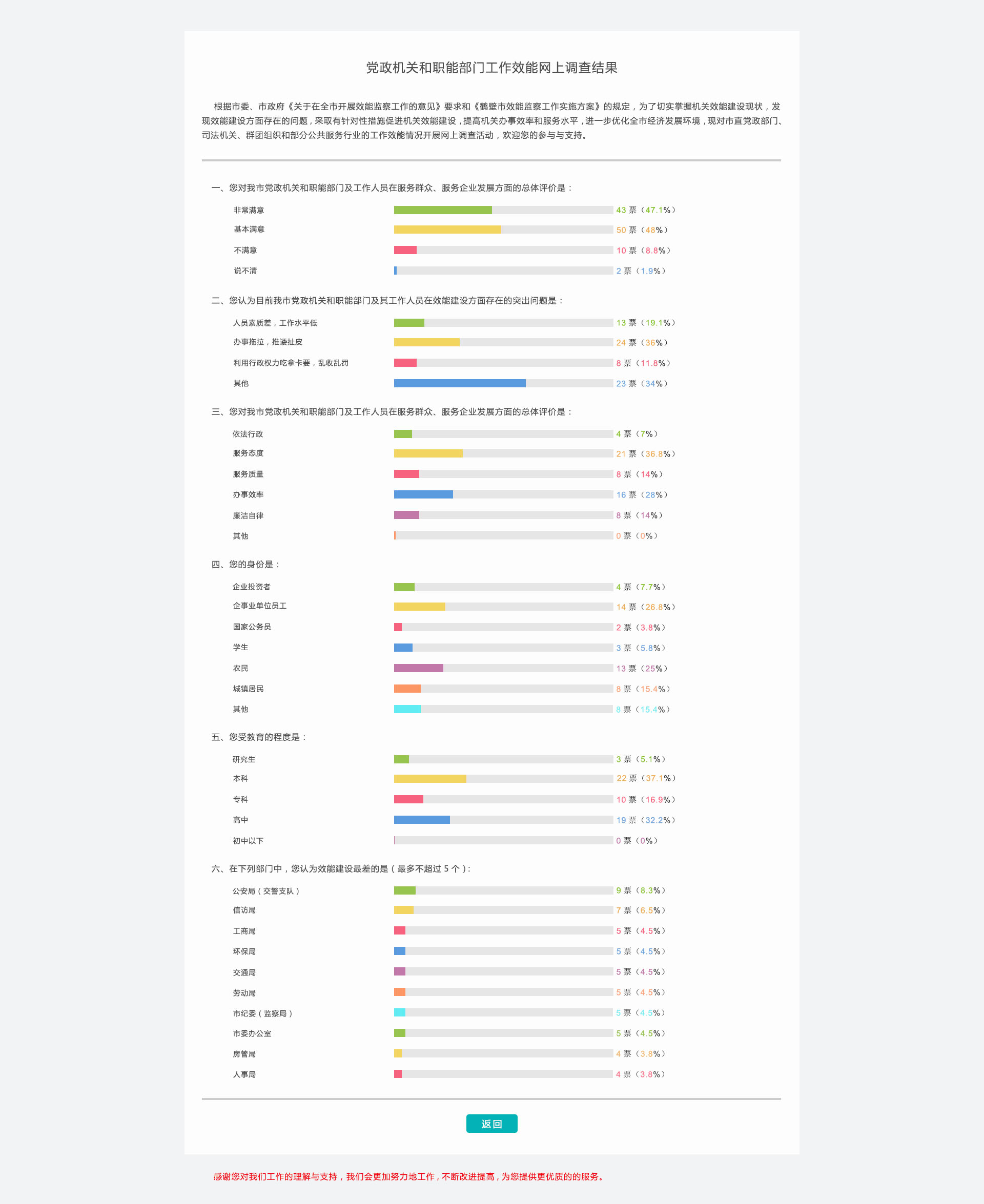Click the yellow 基本满意 result bar
Viewport: 984px width, 1204px height.
coord(447,230)
